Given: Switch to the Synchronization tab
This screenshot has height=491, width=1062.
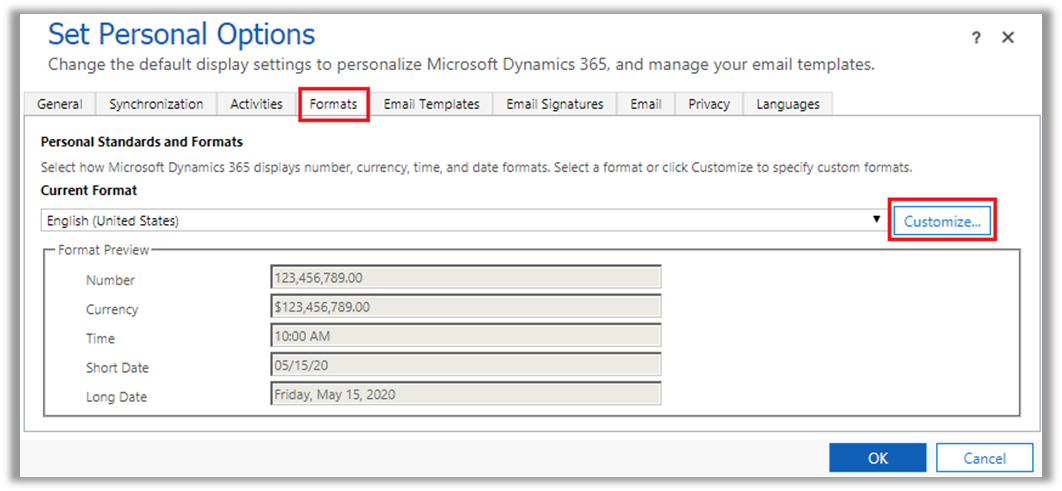Looking at the screenshot, I should coord(156,104).
